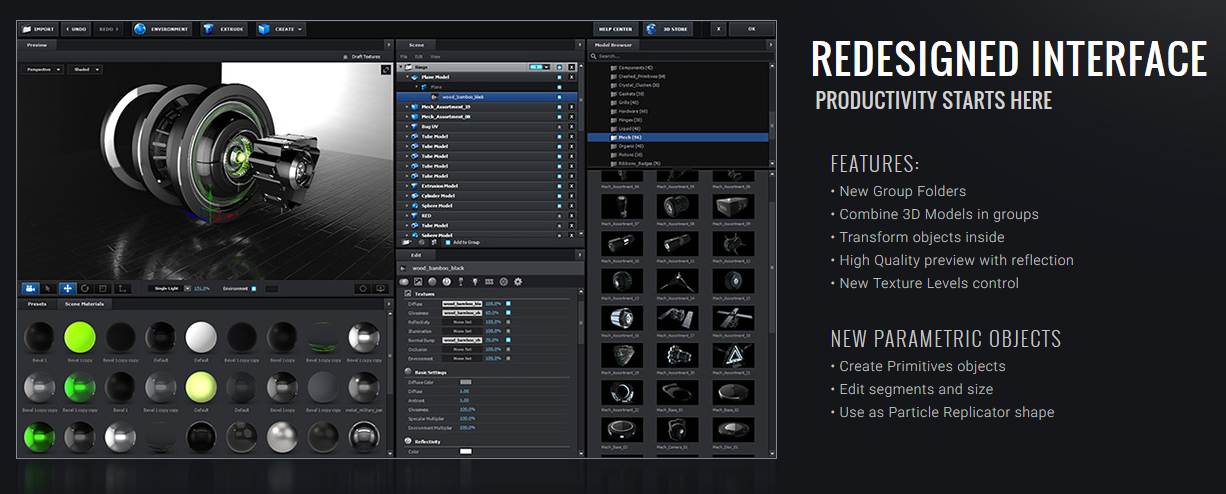Viewport: 1226px width, 494px height.
Task: Open the Edit menu in Scene panel
Action: click(419, 56)
